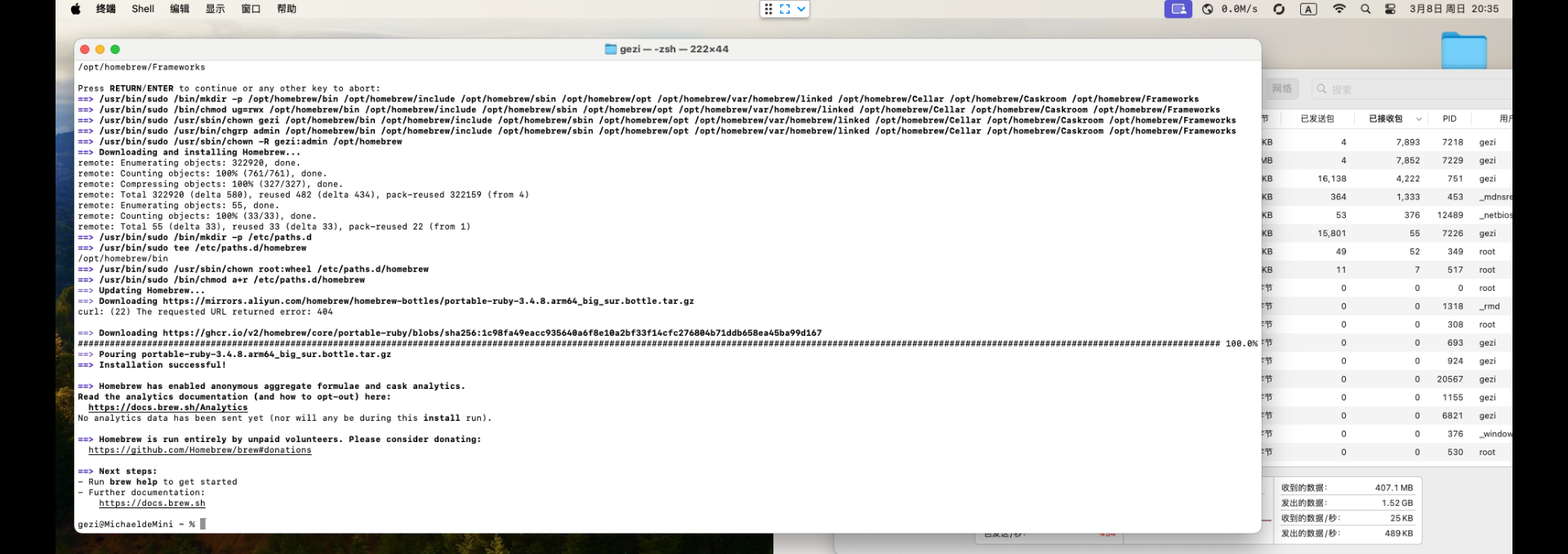This screenshot has height=554, width=1568.
Task: Click the date and time 3月8日 周日 20:35
Action: (1454, 9)
